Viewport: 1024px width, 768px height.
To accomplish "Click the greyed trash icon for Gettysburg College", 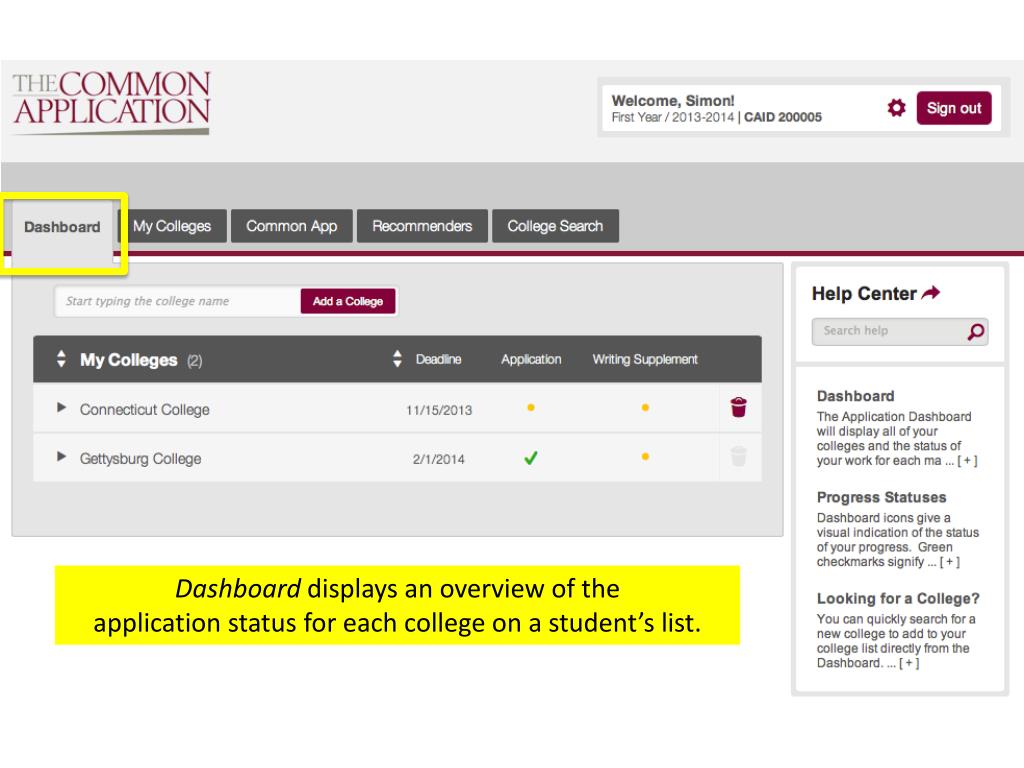I will tap(739, 456).
